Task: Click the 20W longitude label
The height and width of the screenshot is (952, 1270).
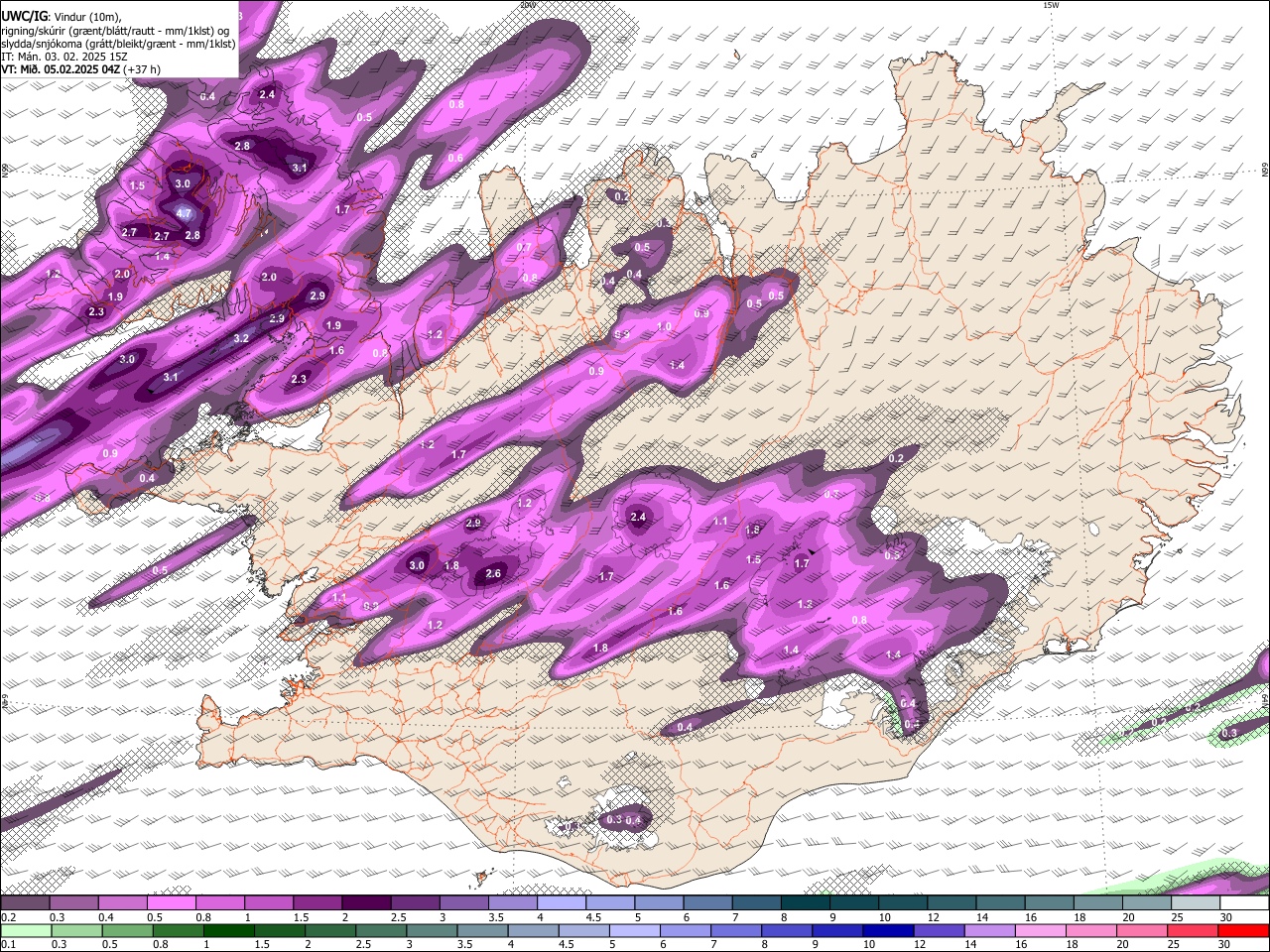Action: point(527,5)
